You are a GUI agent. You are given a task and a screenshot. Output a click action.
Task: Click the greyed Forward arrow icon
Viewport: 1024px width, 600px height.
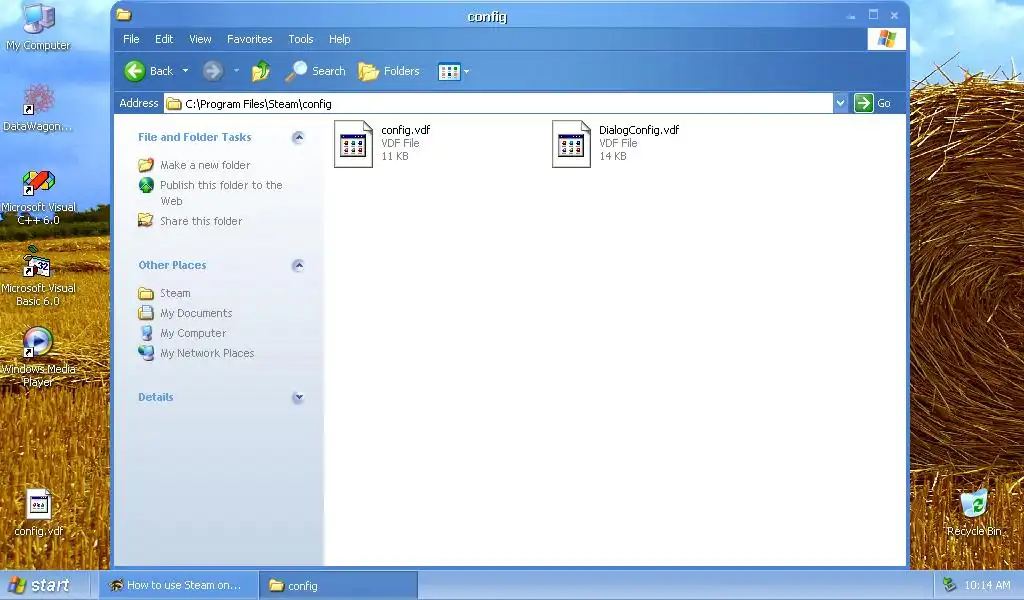click(x=212, y=71)
